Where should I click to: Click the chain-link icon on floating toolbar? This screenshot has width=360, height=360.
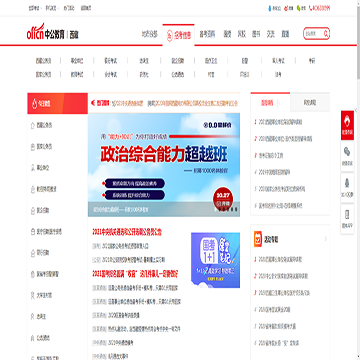pyautogui.click(x=347, y=152)
